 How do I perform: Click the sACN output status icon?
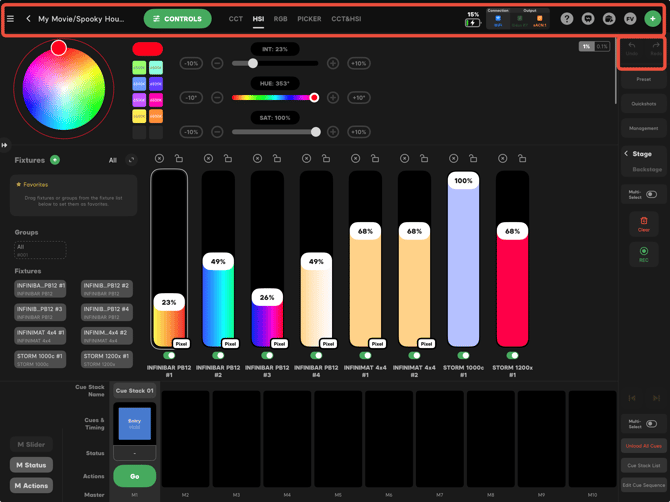coord(540,20)
